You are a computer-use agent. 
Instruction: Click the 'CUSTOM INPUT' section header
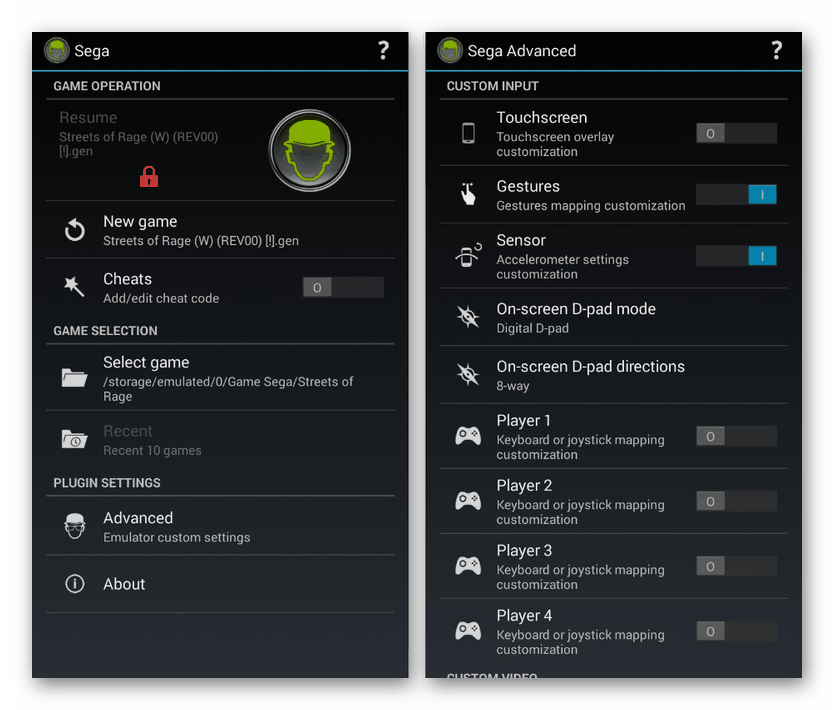[493, 86]
